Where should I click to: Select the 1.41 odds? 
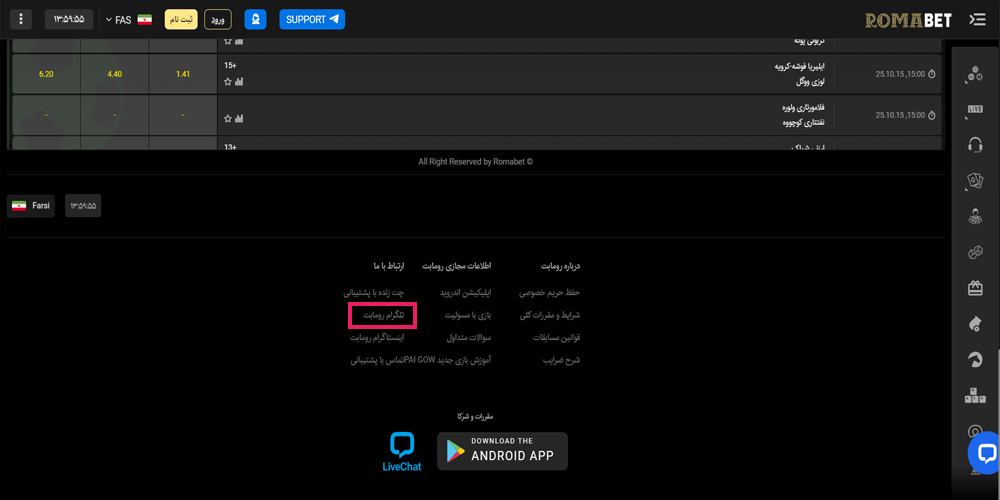click(183, 74)
